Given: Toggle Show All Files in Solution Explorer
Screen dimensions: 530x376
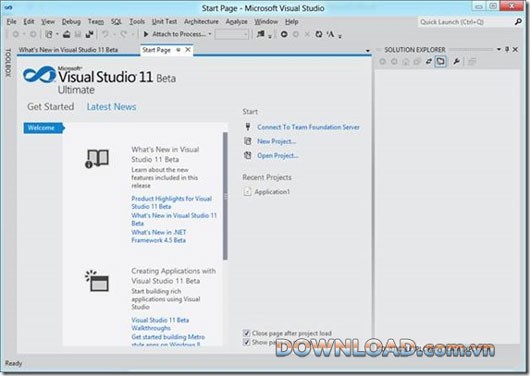Looking at the screenshot, I should tap(440, 62).
